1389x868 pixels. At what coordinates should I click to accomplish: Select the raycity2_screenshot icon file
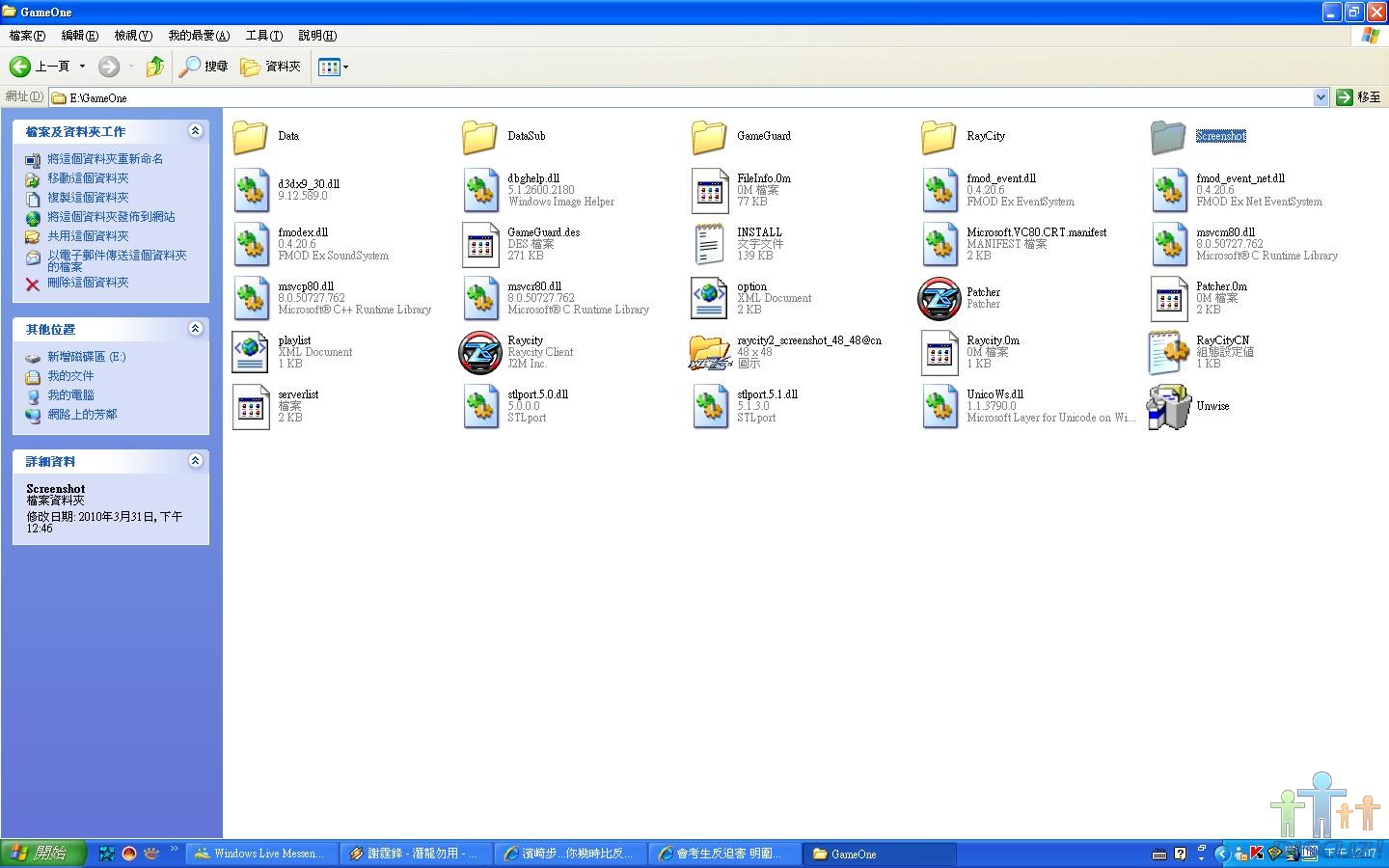(709, 352)
